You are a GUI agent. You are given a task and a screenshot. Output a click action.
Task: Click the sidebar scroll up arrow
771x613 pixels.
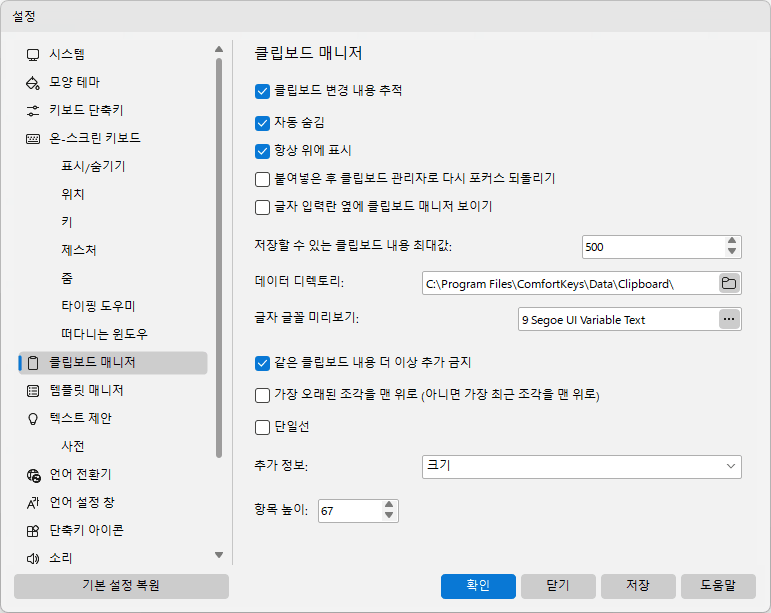[x=219, y=49]
